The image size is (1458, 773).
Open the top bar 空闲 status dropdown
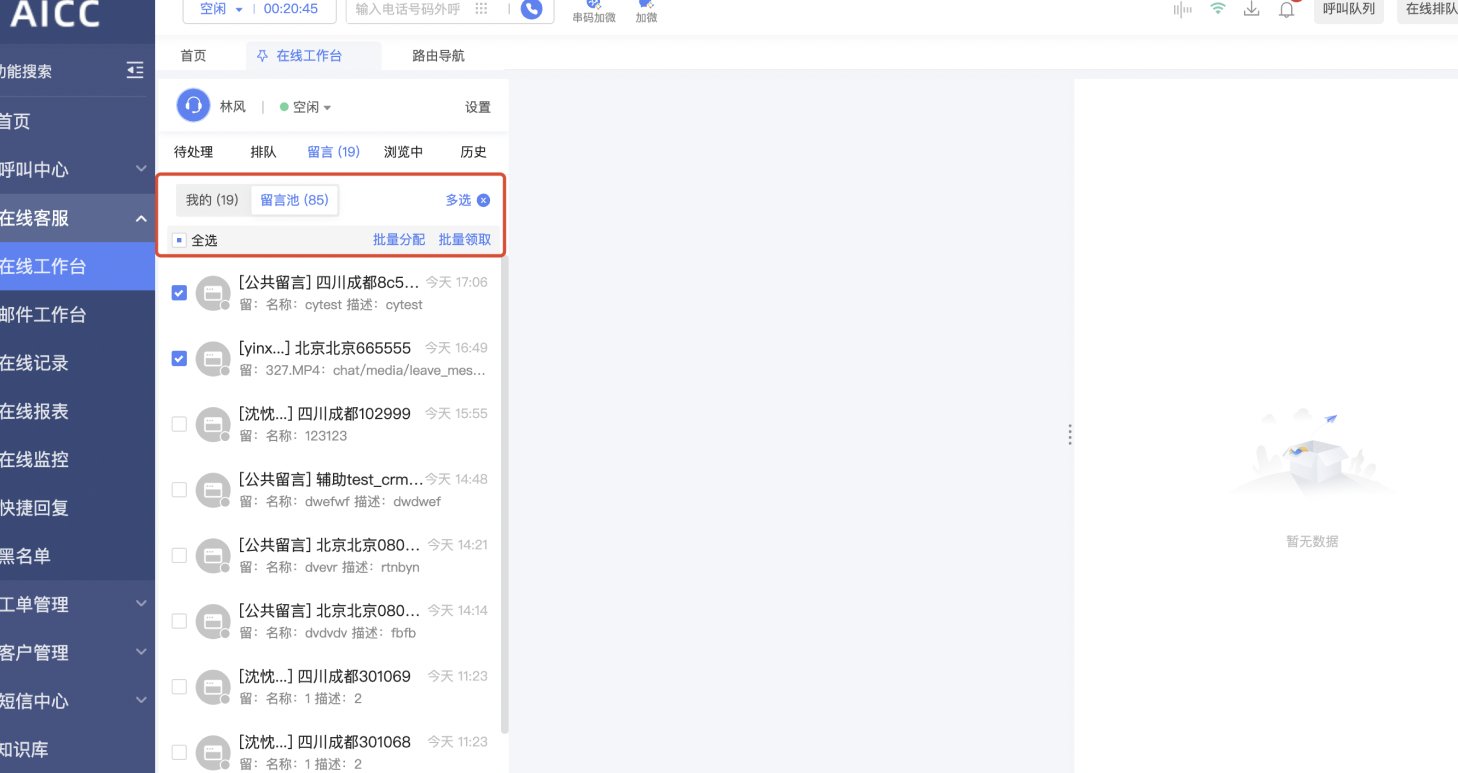click(220, 9)
